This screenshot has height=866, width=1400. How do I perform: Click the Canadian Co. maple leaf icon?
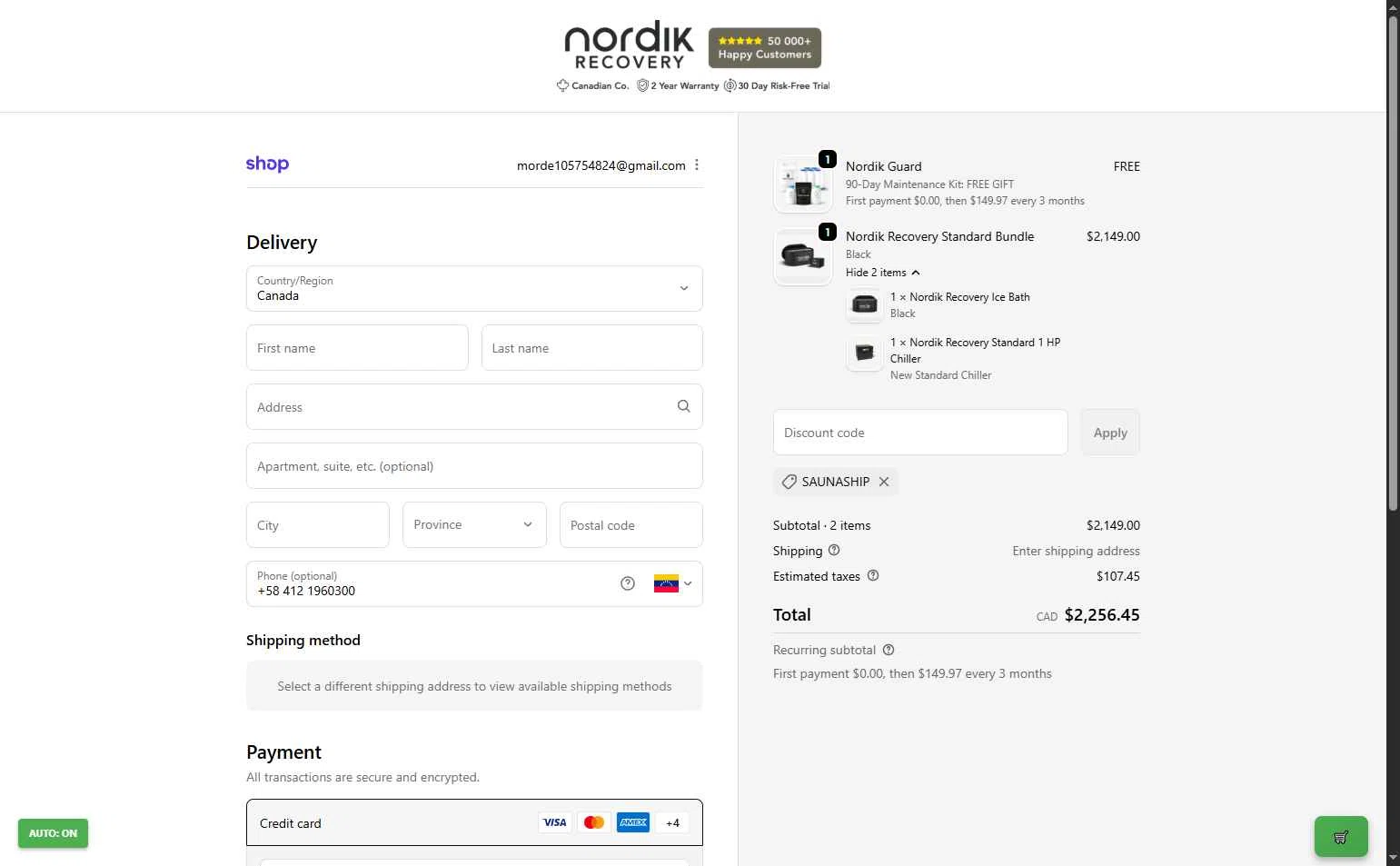click(562, 85)
